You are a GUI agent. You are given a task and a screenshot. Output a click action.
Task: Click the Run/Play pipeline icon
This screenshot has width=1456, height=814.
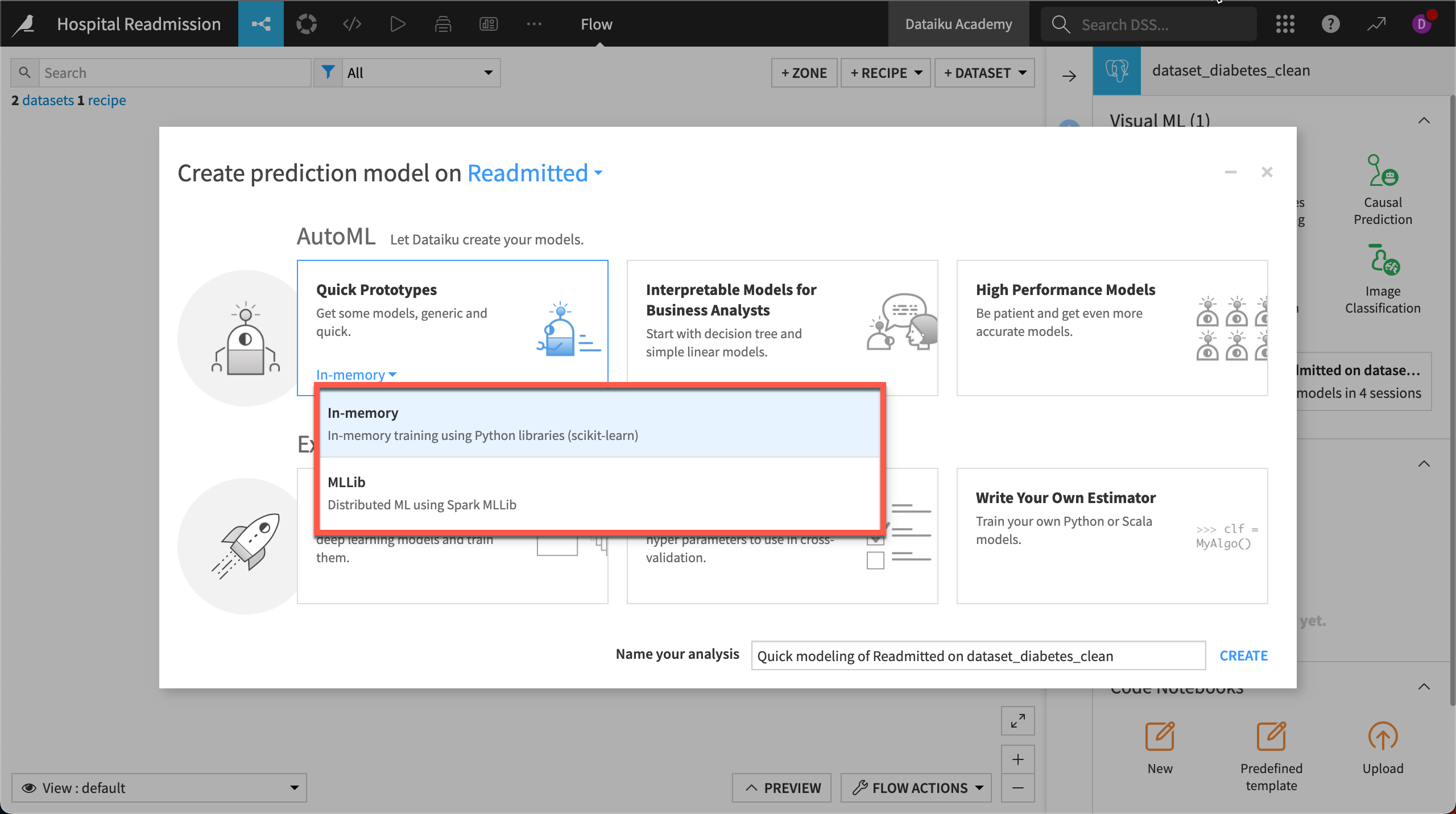(x=398, y=23)
